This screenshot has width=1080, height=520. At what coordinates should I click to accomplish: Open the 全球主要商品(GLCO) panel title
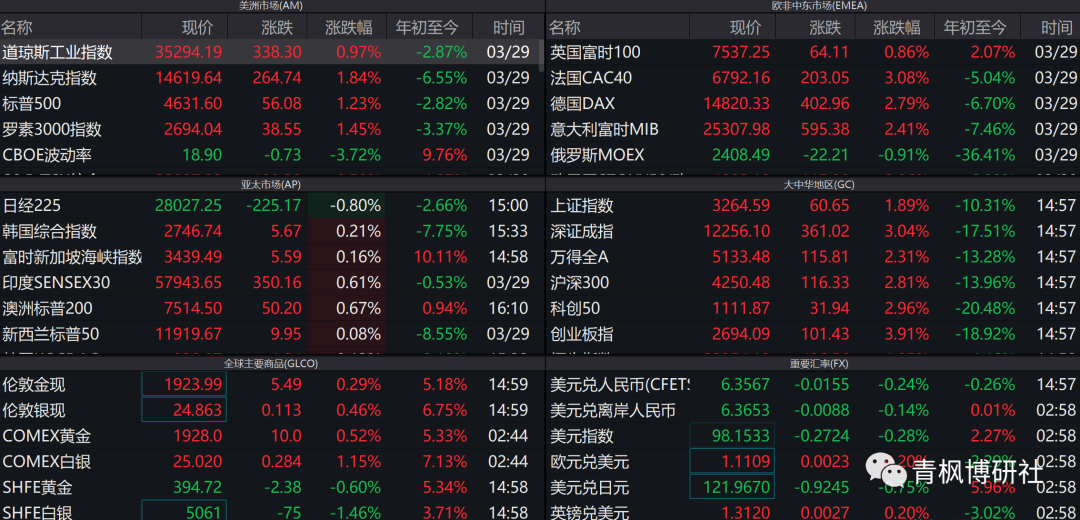pyautogui.click(x=271, y=364)
